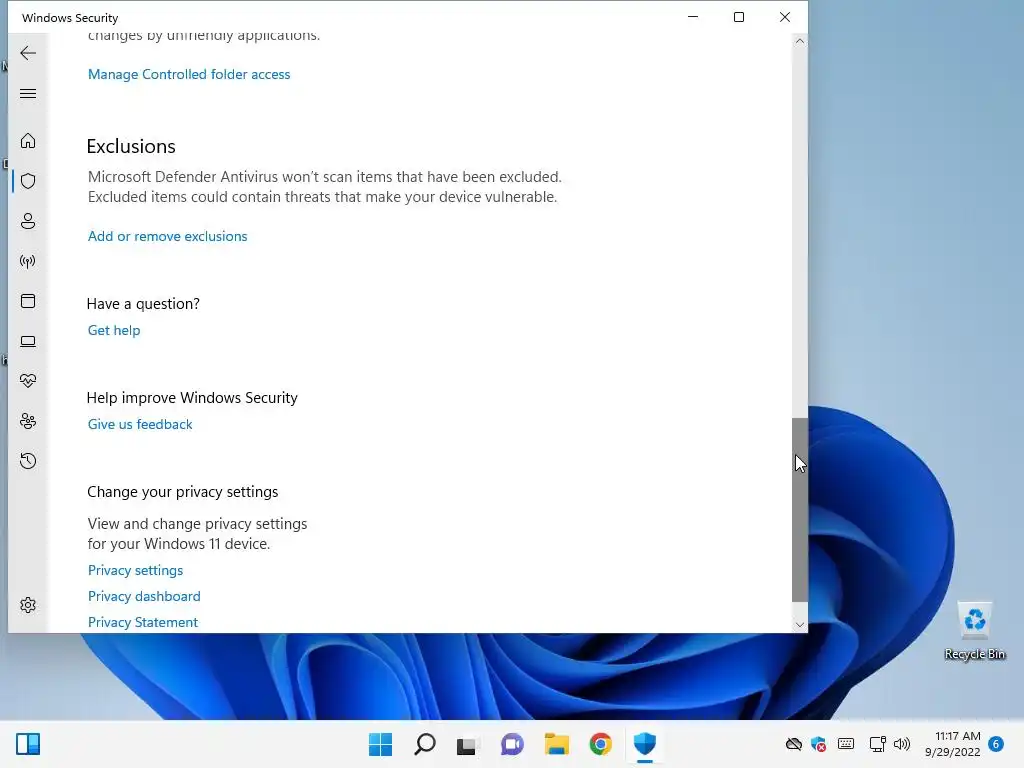Open Protection history clock icon
The width and height of the screenshot is (1024, 768).
pos(28,461)
